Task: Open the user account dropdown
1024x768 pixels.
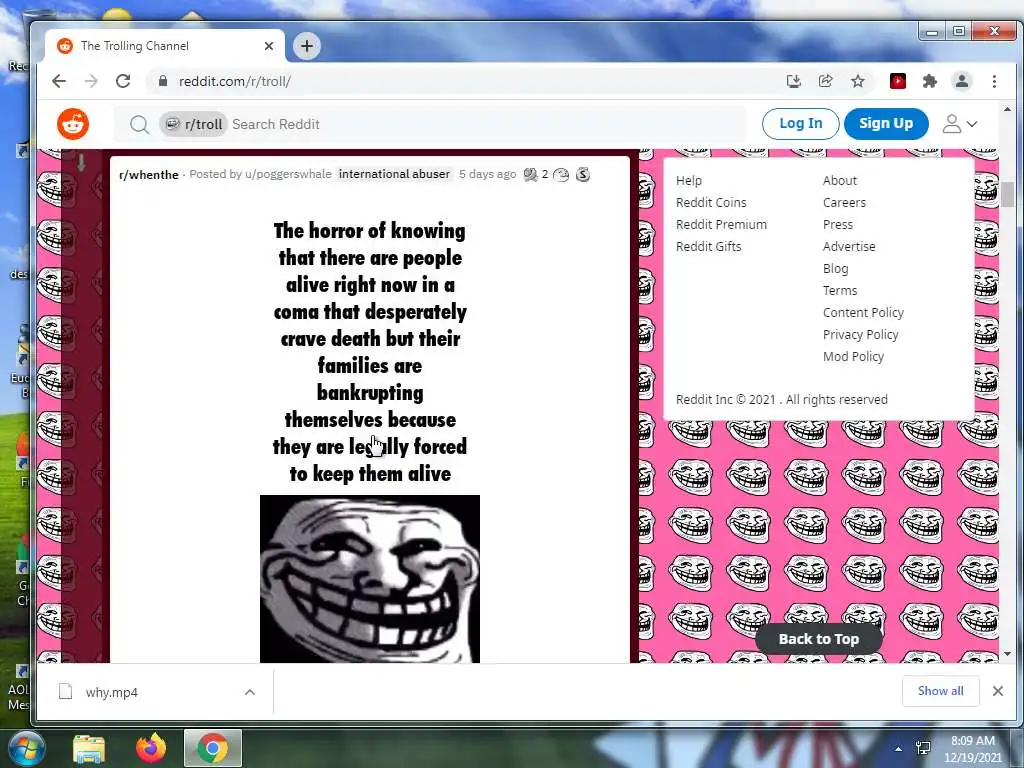Action: click(959, 124)
